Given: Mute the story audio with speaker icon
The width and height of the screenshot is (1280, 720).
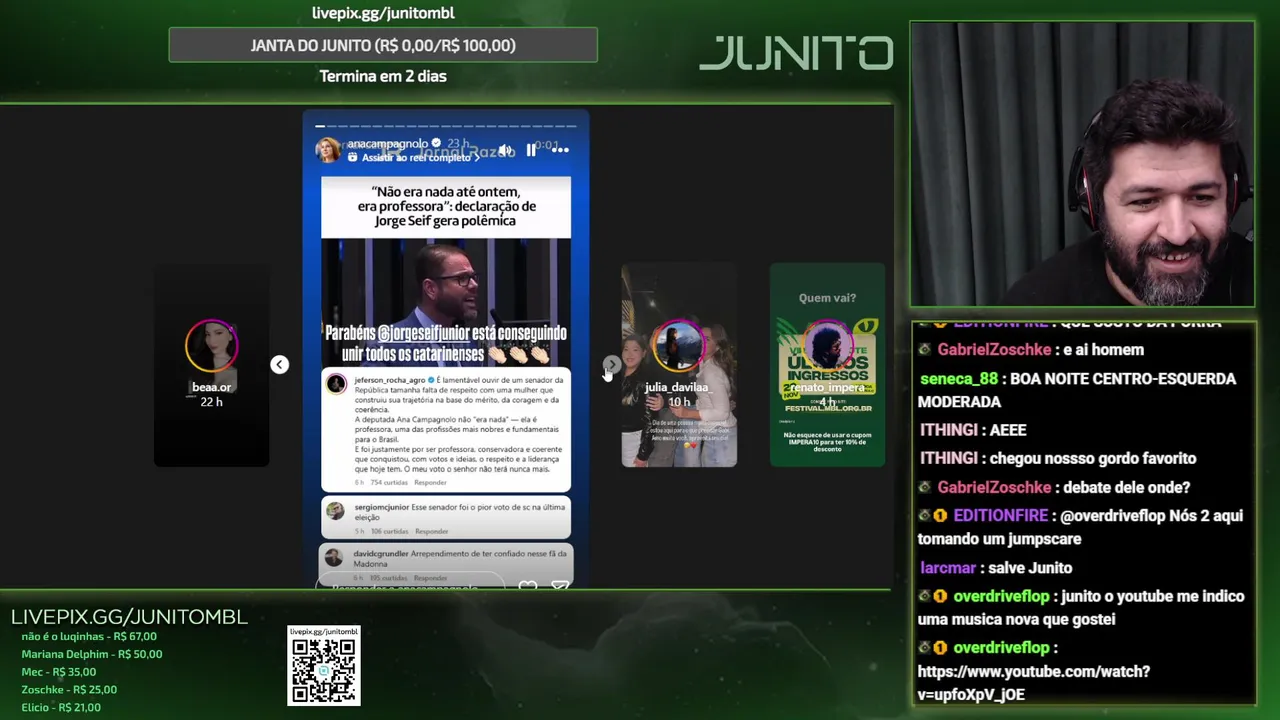Looking at the screenshot, I should tap(505, 150).
